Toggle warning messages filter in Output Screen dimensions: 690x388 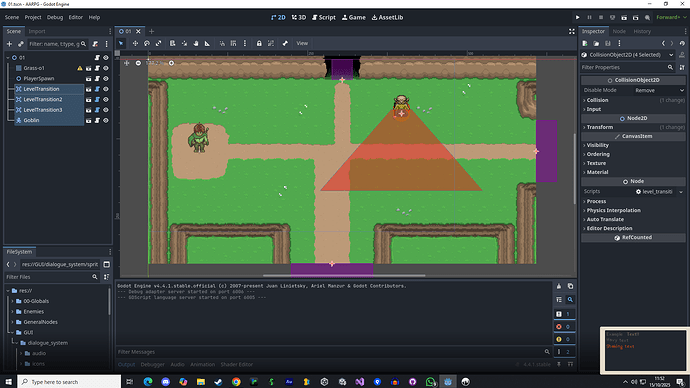coord(564,339)
